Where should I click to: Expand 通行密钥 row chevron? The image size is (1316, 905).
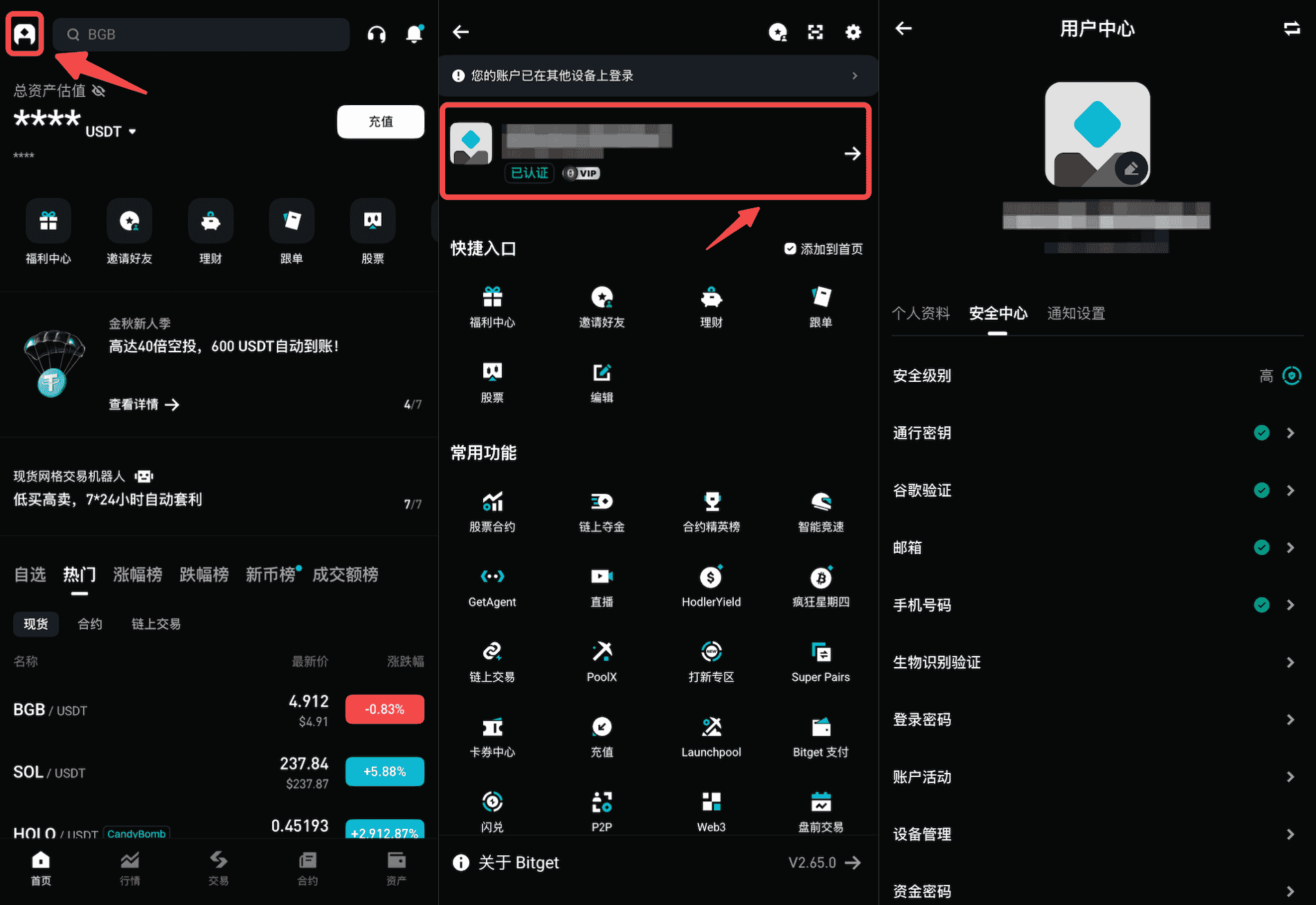(x=1290, y=433)
